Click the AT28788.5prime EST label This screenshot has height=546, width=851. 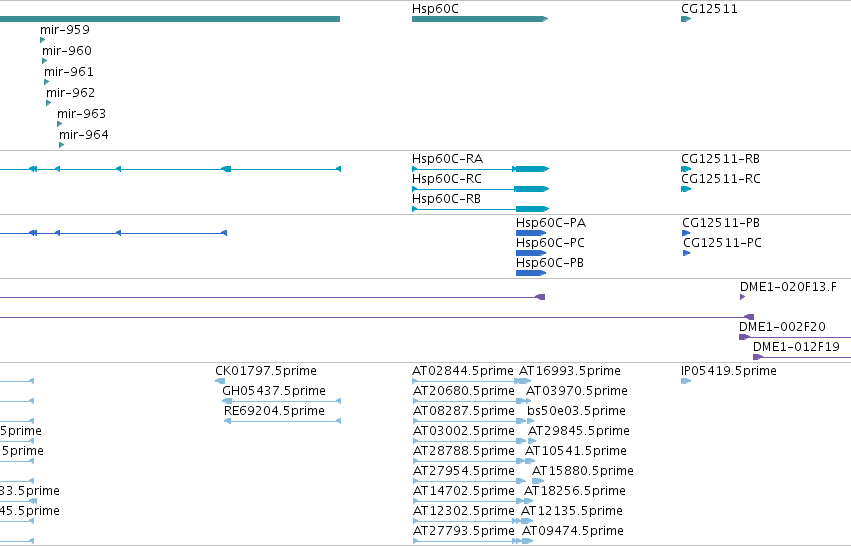[463, 452]
